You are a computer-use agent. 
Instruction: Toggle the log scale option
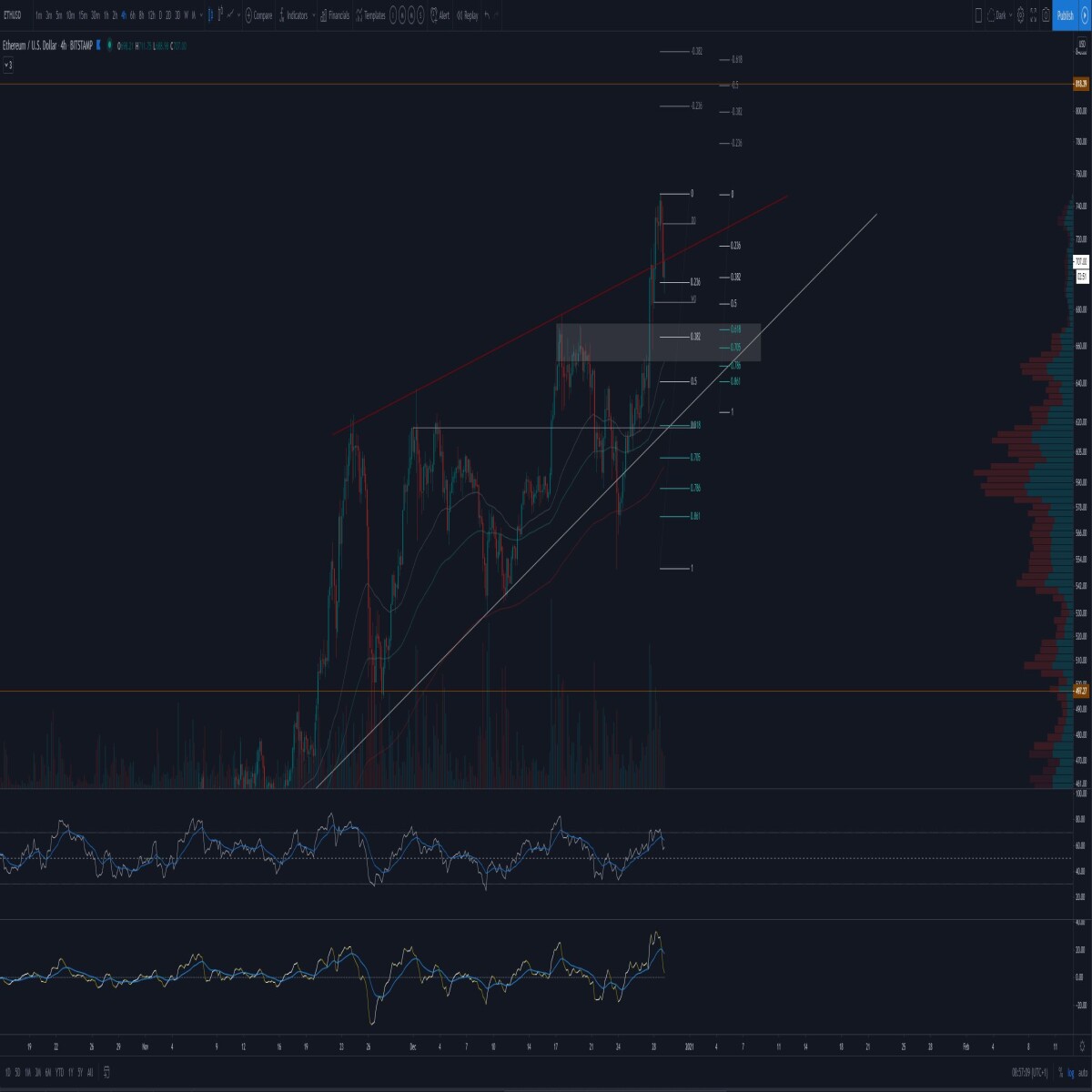1071,1074
